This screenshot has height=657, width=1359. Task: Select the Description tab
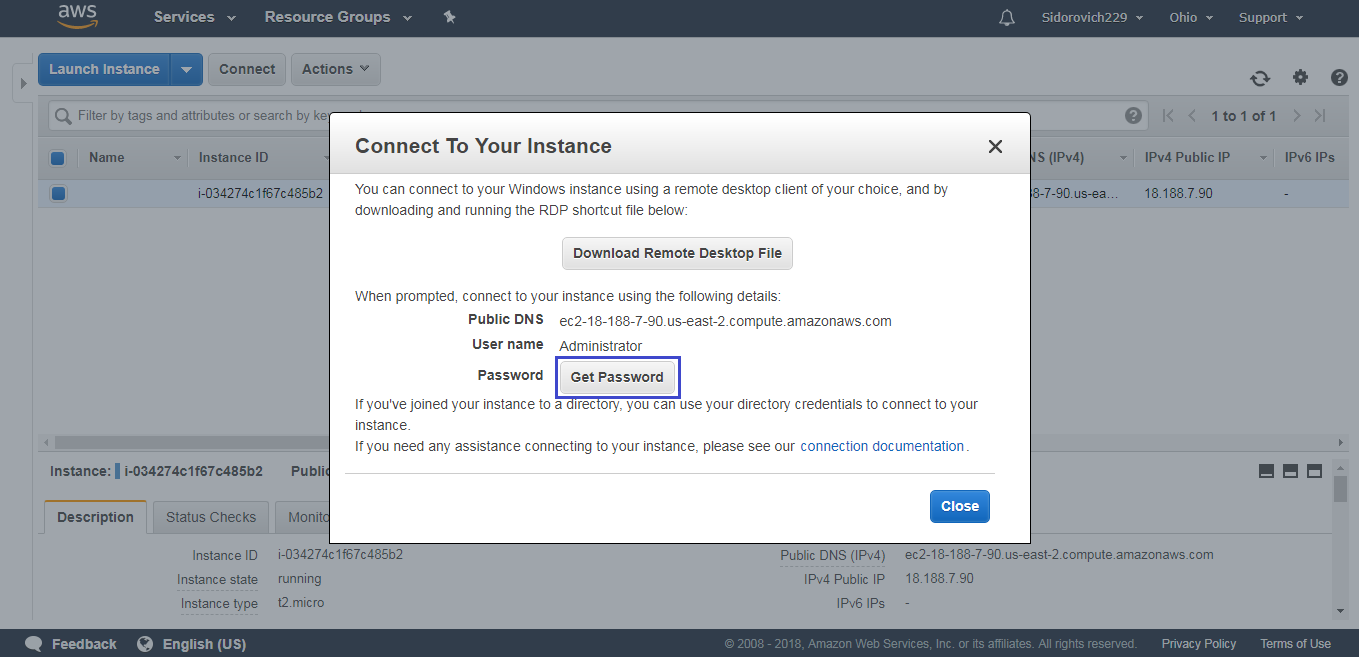click(95, 517)
